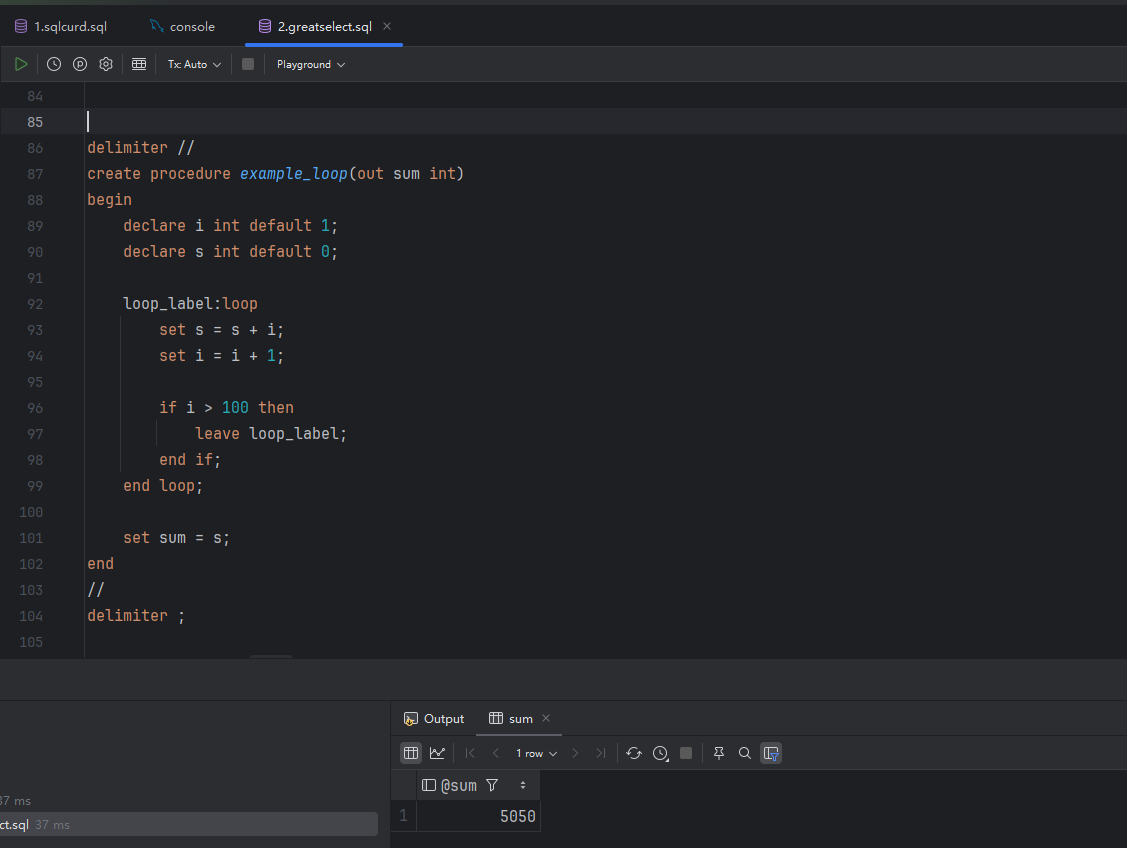The width and height of the screenshot is (1127, 848).
Task: Sort the @sum column arrows
Action: [523, 785]
